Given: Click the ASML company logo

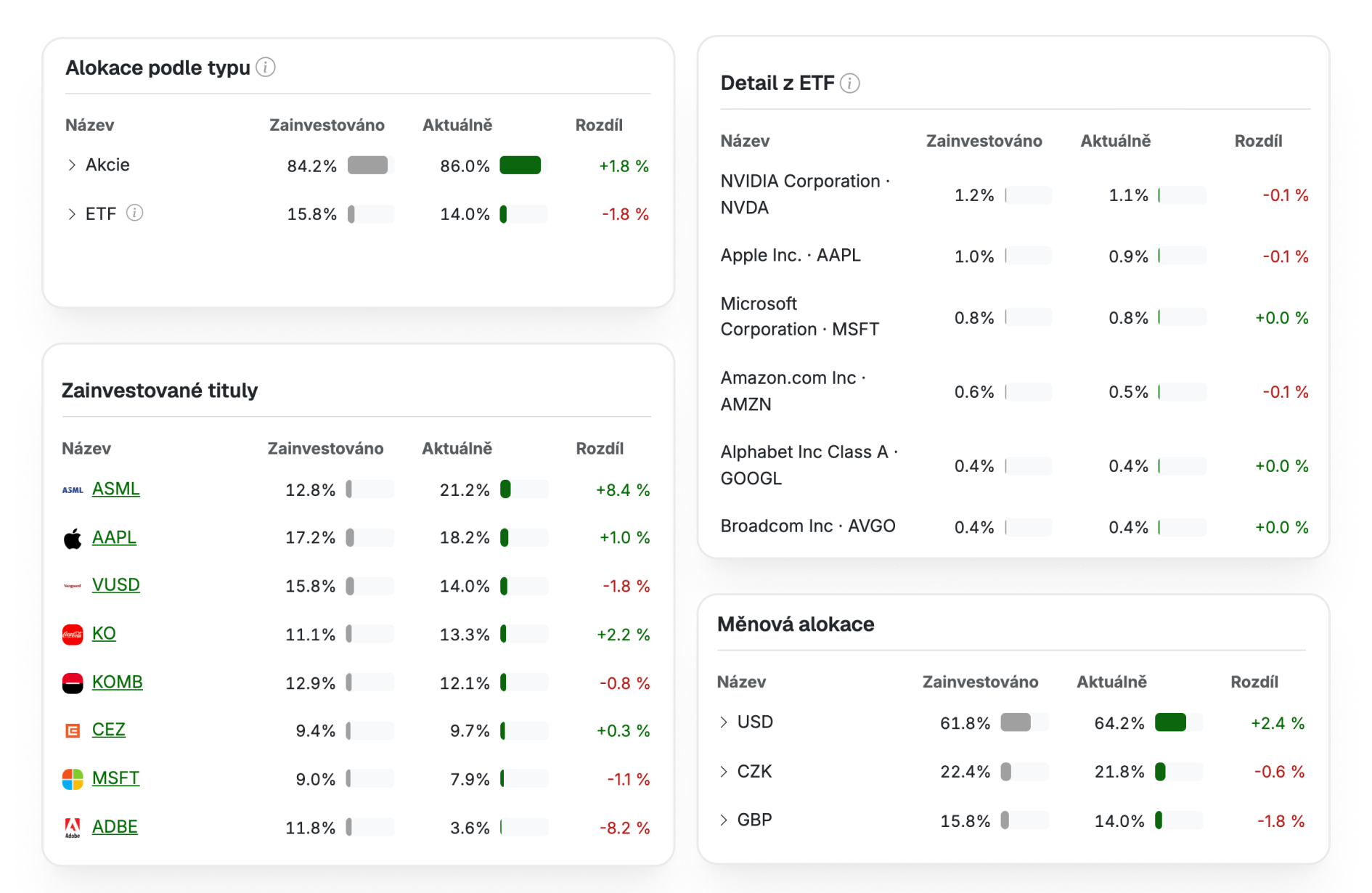Looking at the screenshot, I should point(73,490).
